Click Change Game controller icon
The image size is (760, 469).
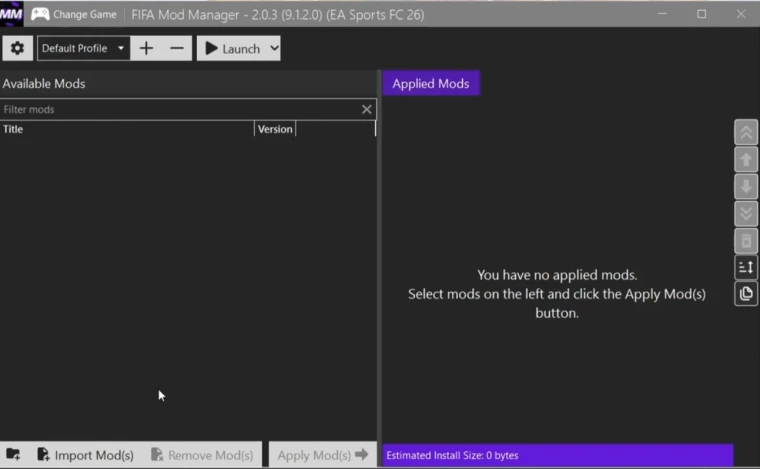pyautogui.click(x=40, y=14)
